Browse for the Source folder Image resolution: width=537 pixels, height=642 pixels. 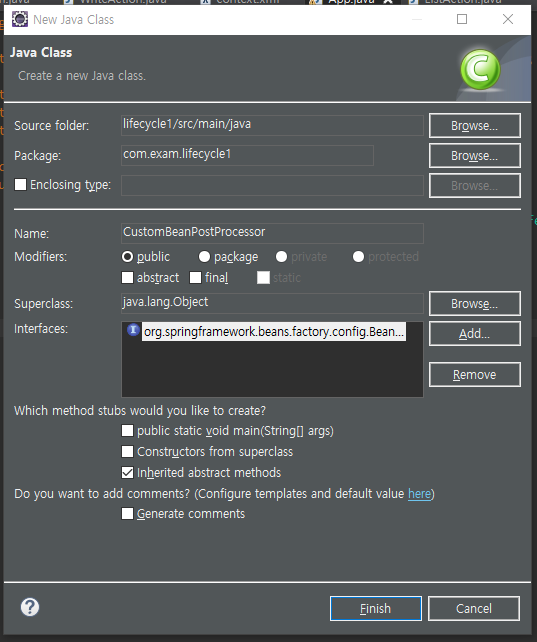(475, 125)
